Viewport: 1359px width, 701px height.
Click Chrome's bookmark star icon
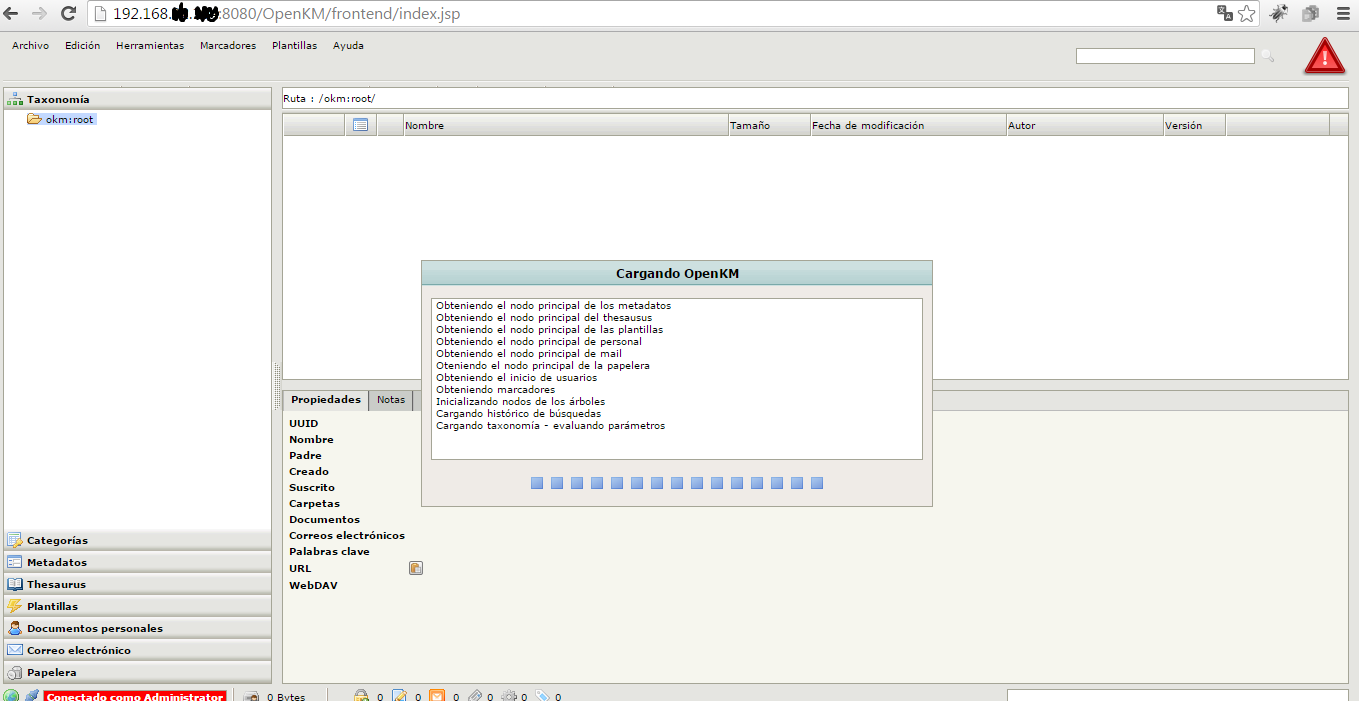click(x=1247, y=14)
